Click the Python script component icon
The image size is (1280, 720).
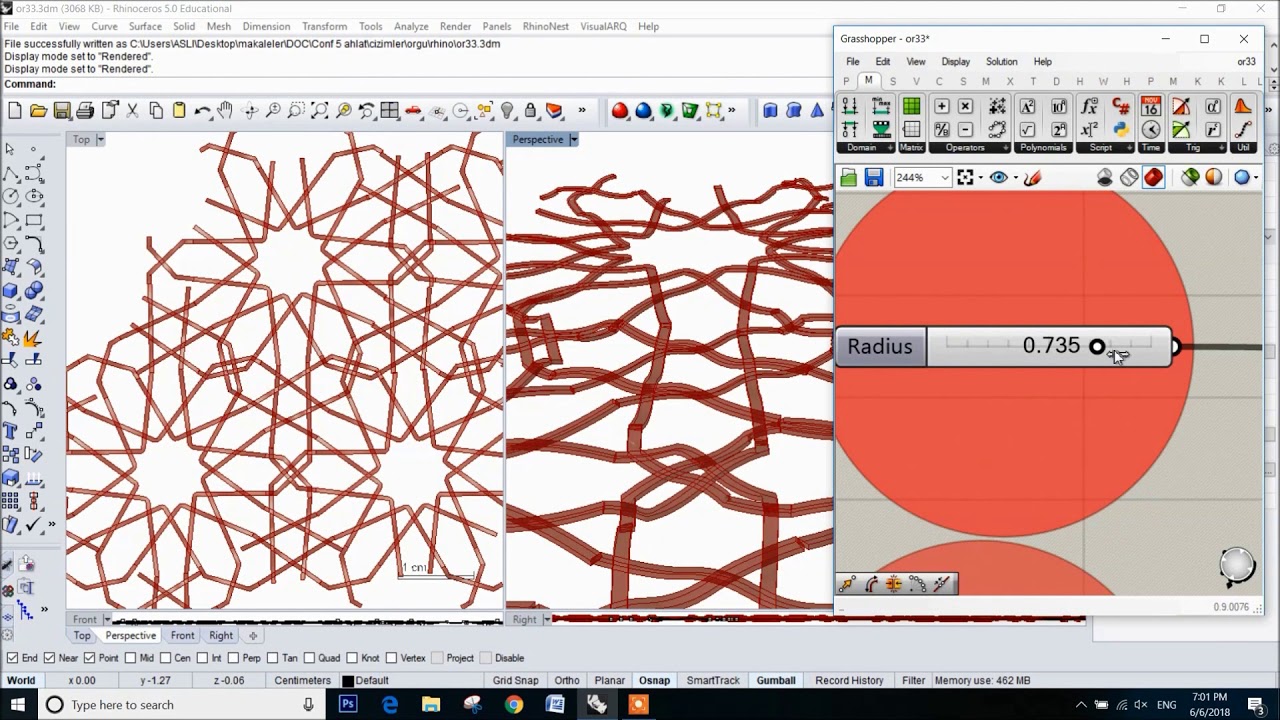[1121, 130]
